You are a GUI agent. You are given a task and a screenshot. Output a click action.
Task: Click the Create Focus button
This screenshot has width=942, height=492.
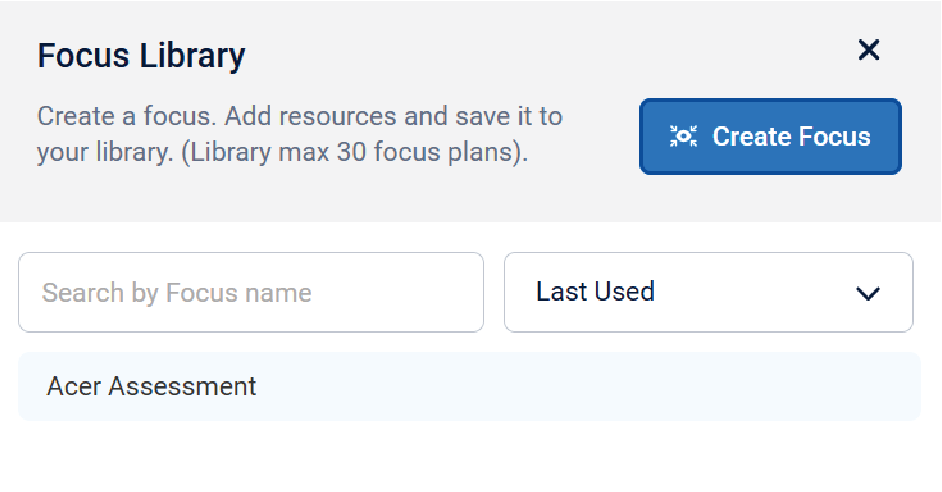click(770, 137)
